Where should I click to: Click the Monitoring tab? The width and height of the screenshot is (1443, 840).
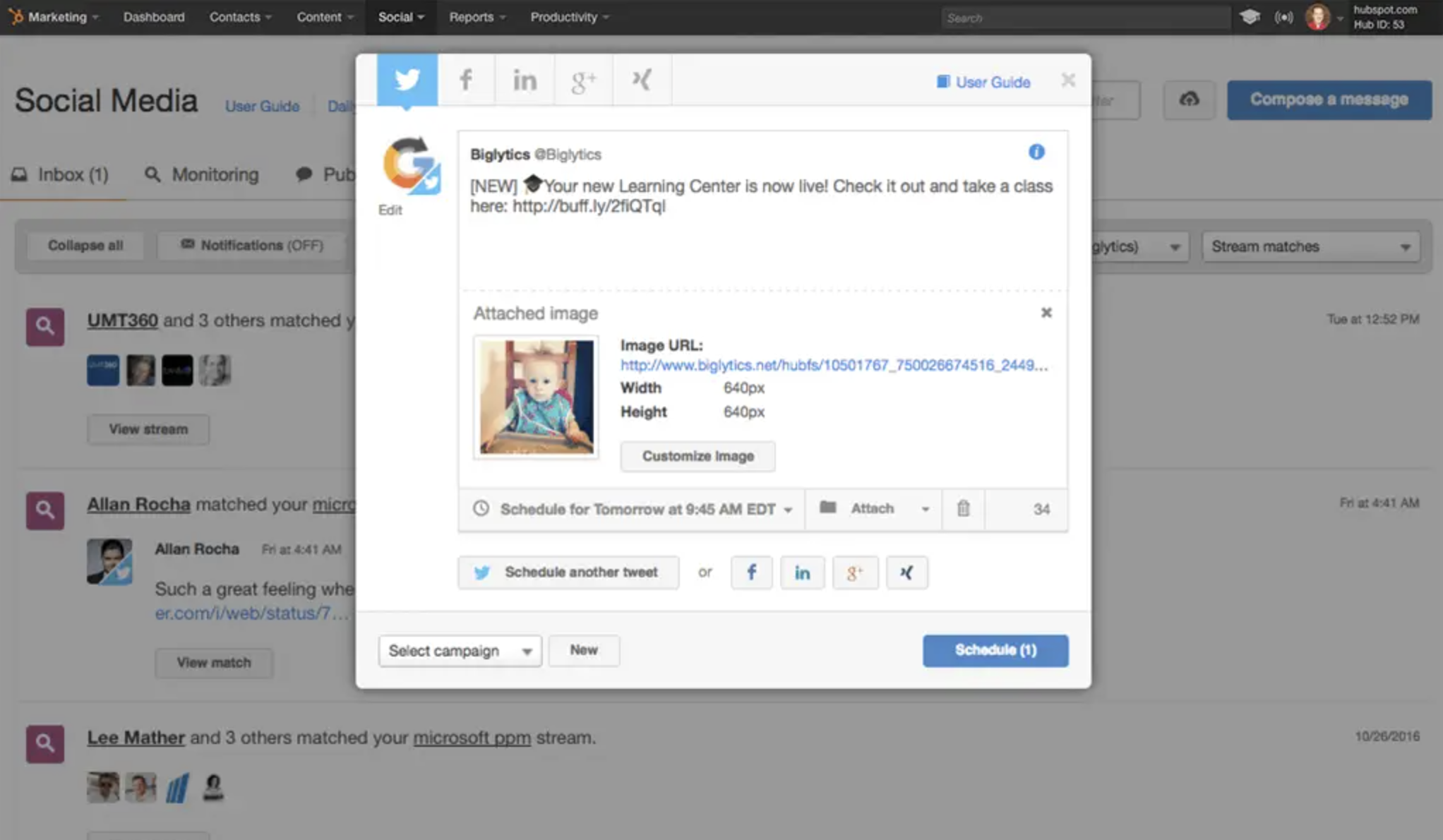[x=201, y=174]
